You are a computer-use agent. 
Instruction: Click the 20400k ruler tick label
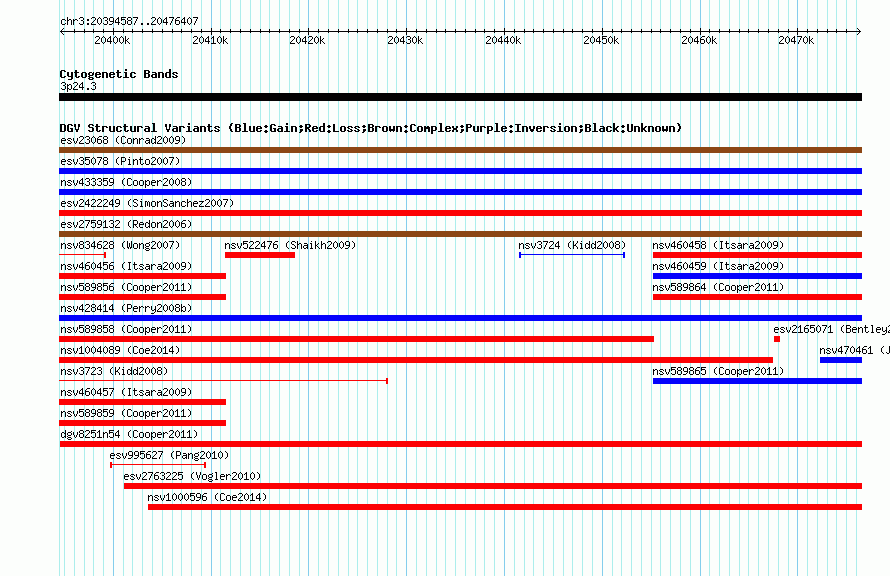(x=112, y=40)
